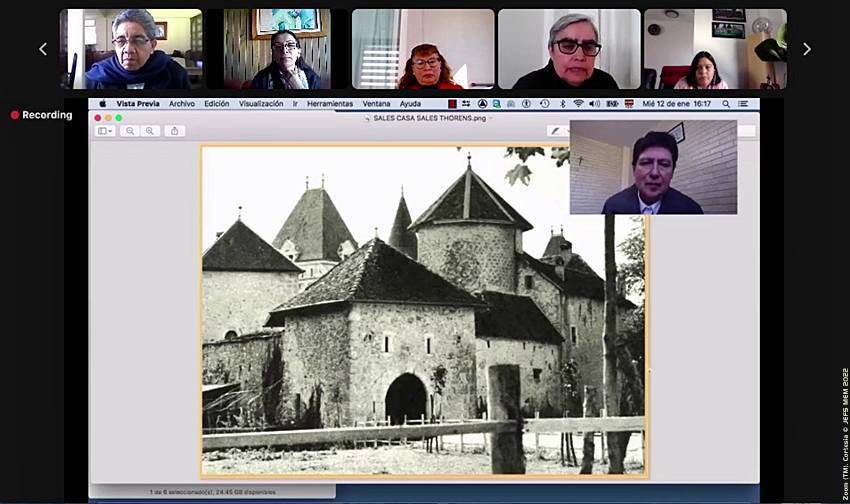Image resolution: width=850 pixels, height=504 pixels.
Task: Click the zoom in magnifier button
Action: pos(150,131)
